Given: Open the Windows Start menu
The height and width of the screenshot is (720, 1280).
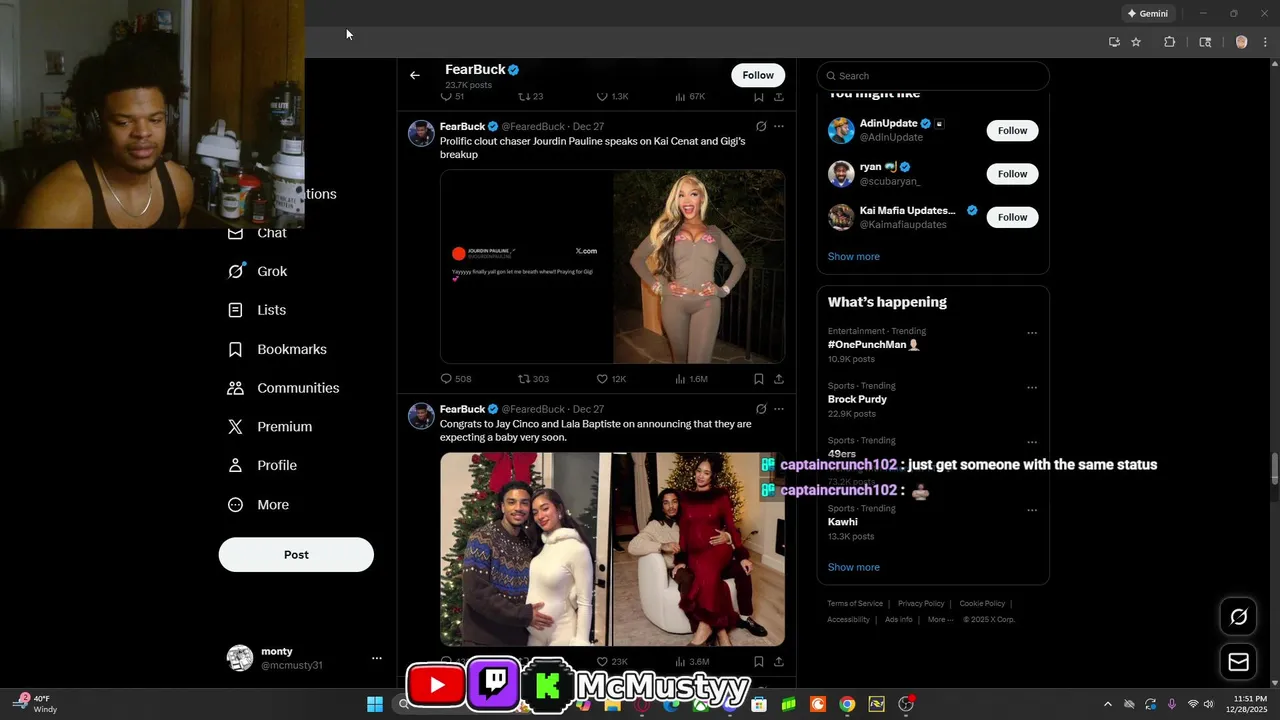Looking at the screenshot, I should point(375,704).
